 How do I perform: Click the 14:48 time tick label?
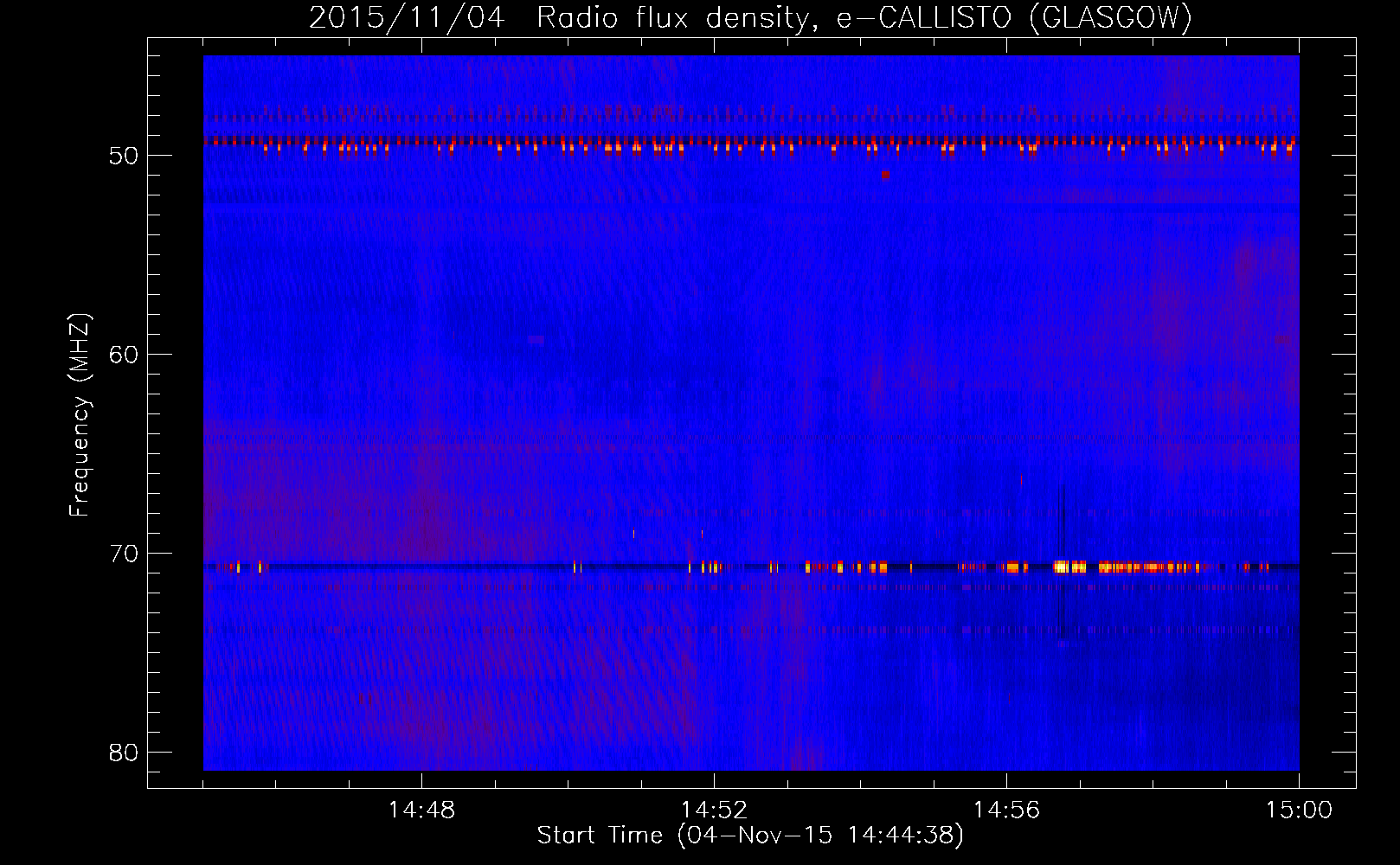pyautogui.click(x=421, y=811)
